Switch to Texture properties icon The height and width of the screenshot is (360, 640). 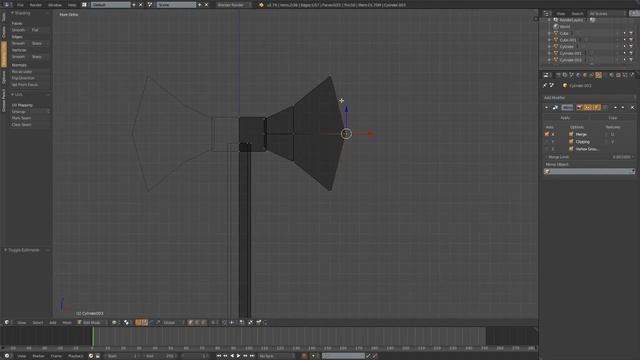click(618, 75)
